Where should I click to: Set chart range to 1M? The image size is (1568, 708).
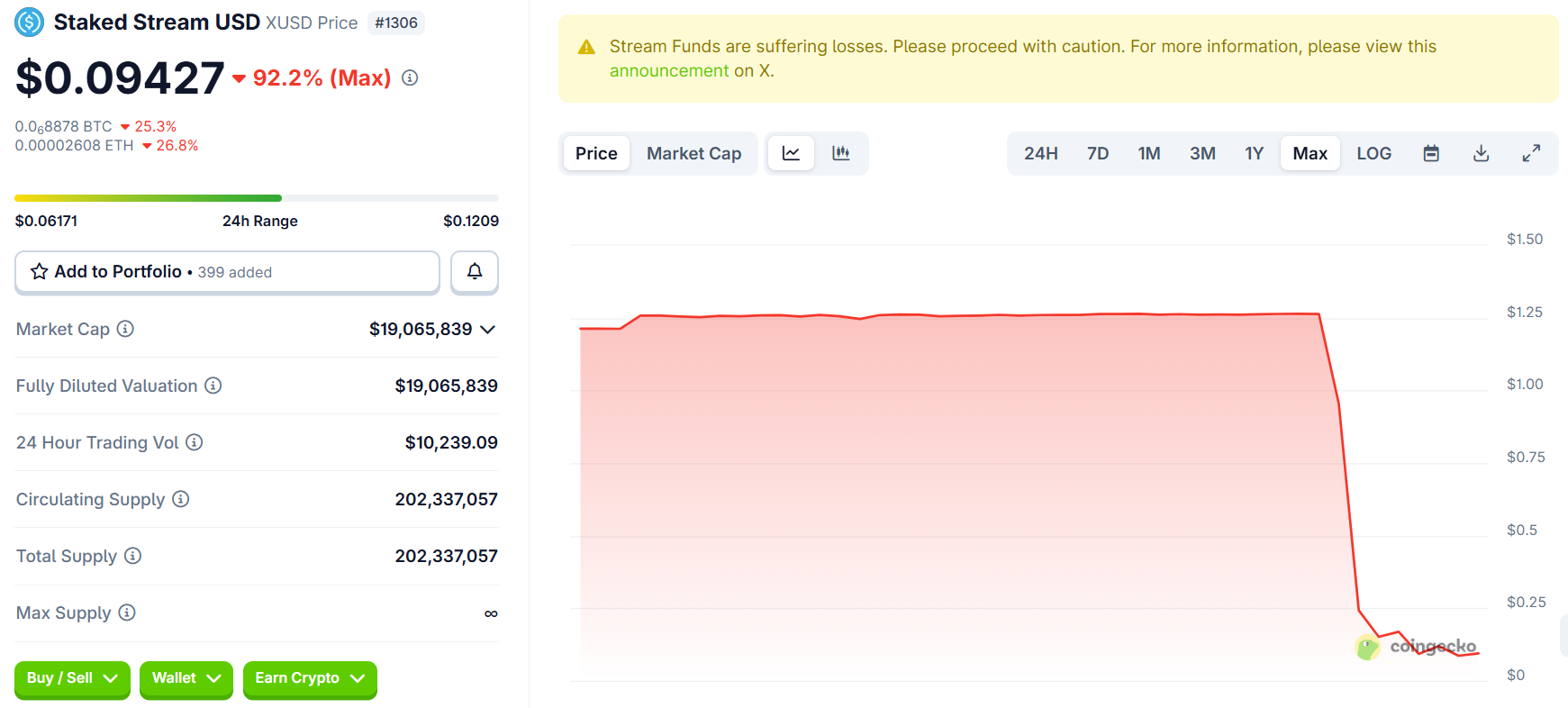pyautogui.click(x=1149, y=153)
